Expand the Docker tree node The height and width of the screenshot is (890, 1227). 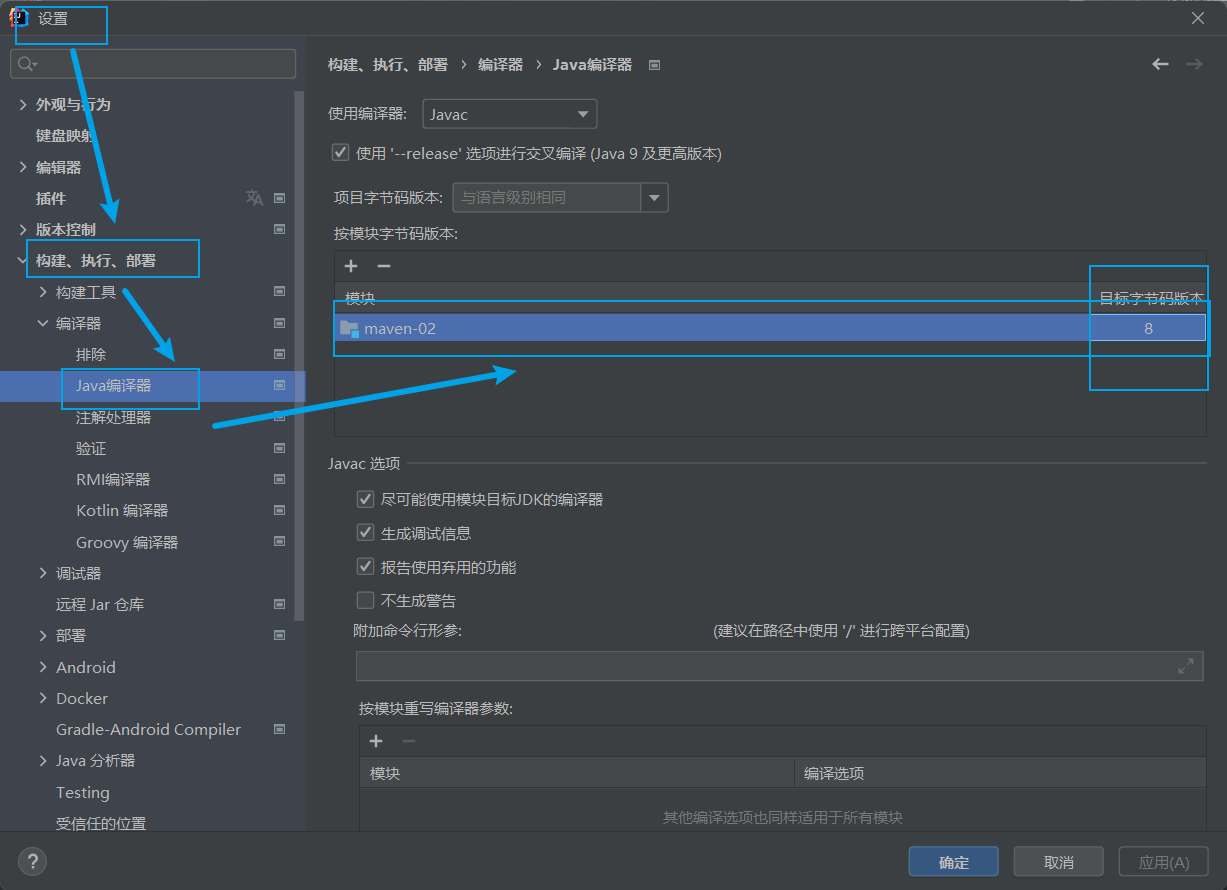[43, 698]
